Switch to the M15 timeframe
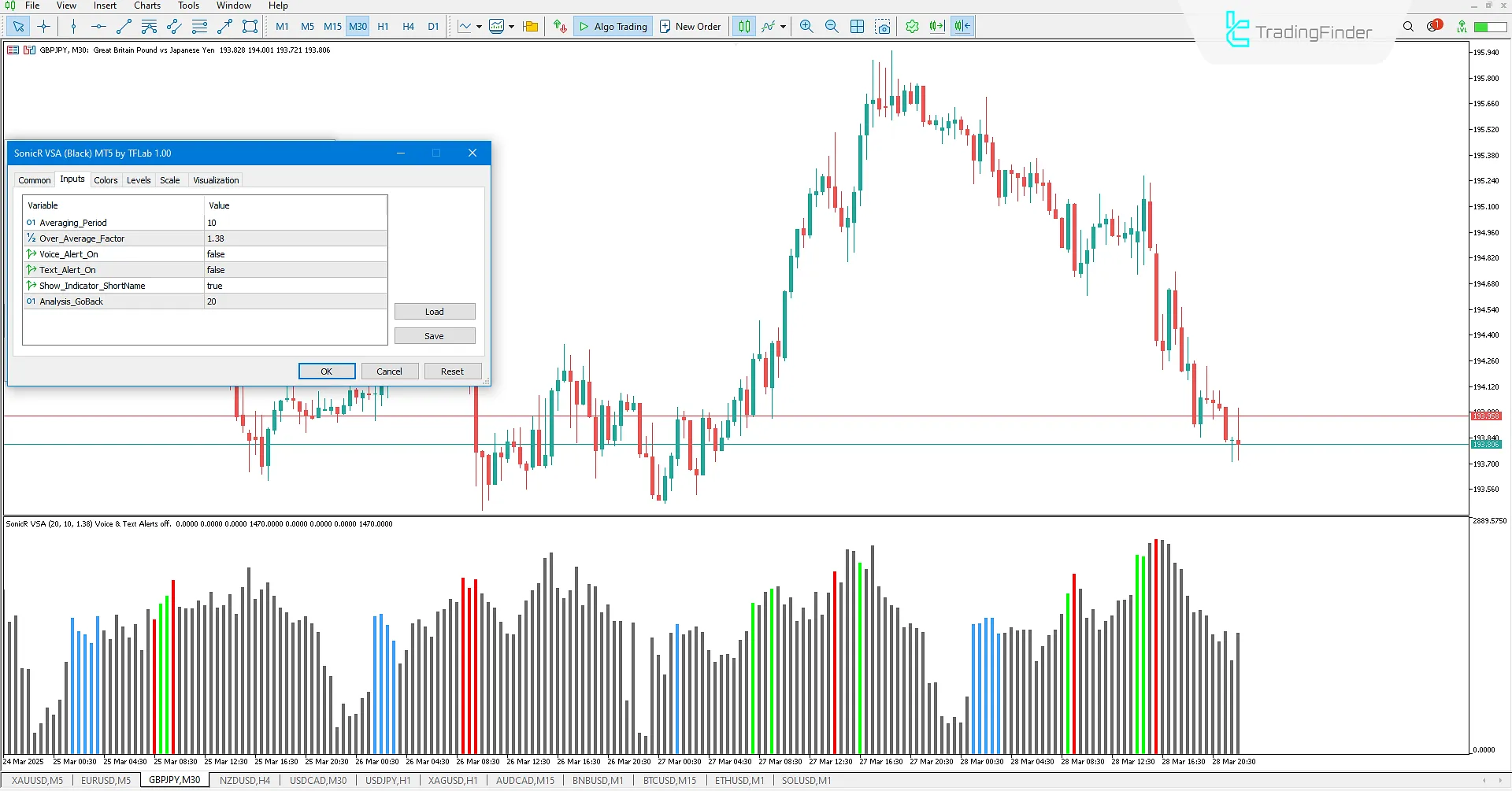Viewport: 1512px width, 791px height. [x=332, y=26]
